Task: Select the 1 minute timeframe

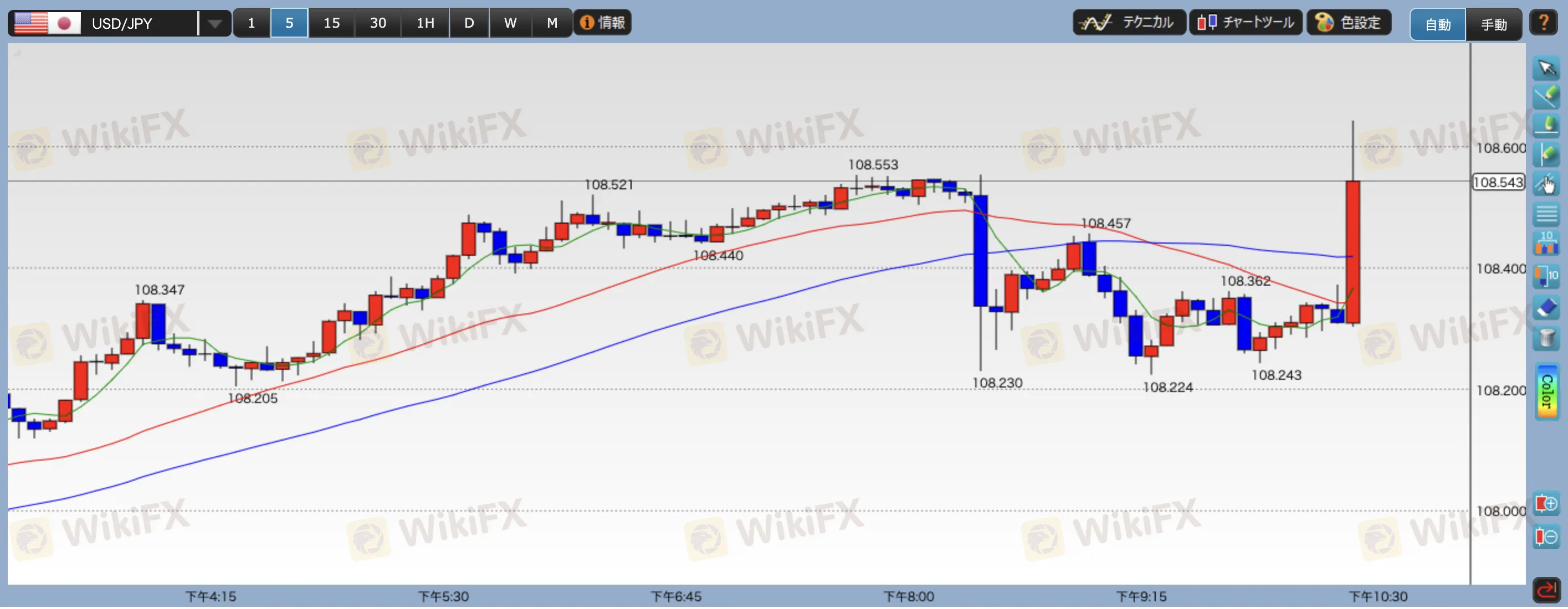Action: point(251,23)
